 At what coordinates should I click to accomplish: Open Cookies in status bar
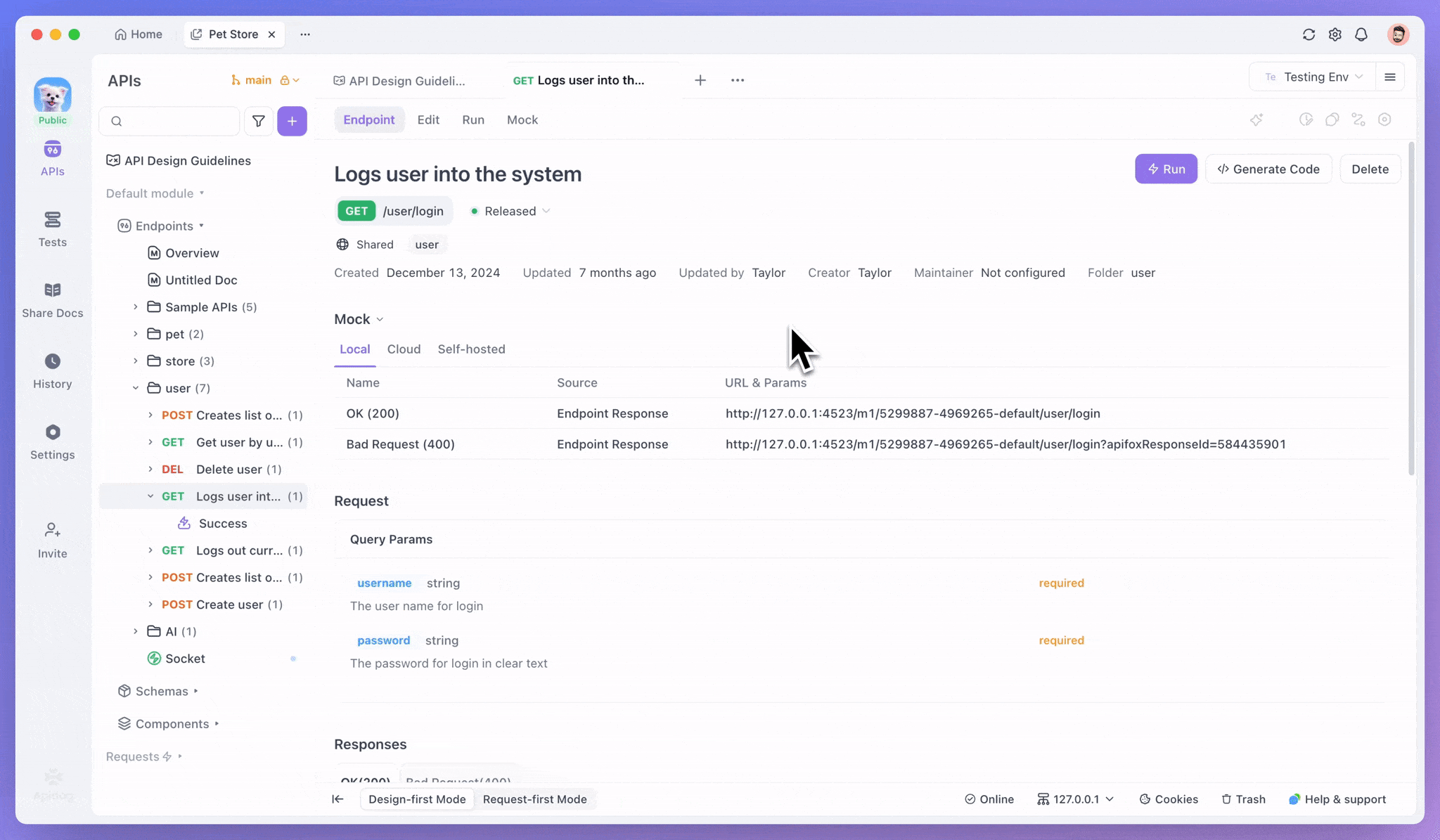[1169, 799]
